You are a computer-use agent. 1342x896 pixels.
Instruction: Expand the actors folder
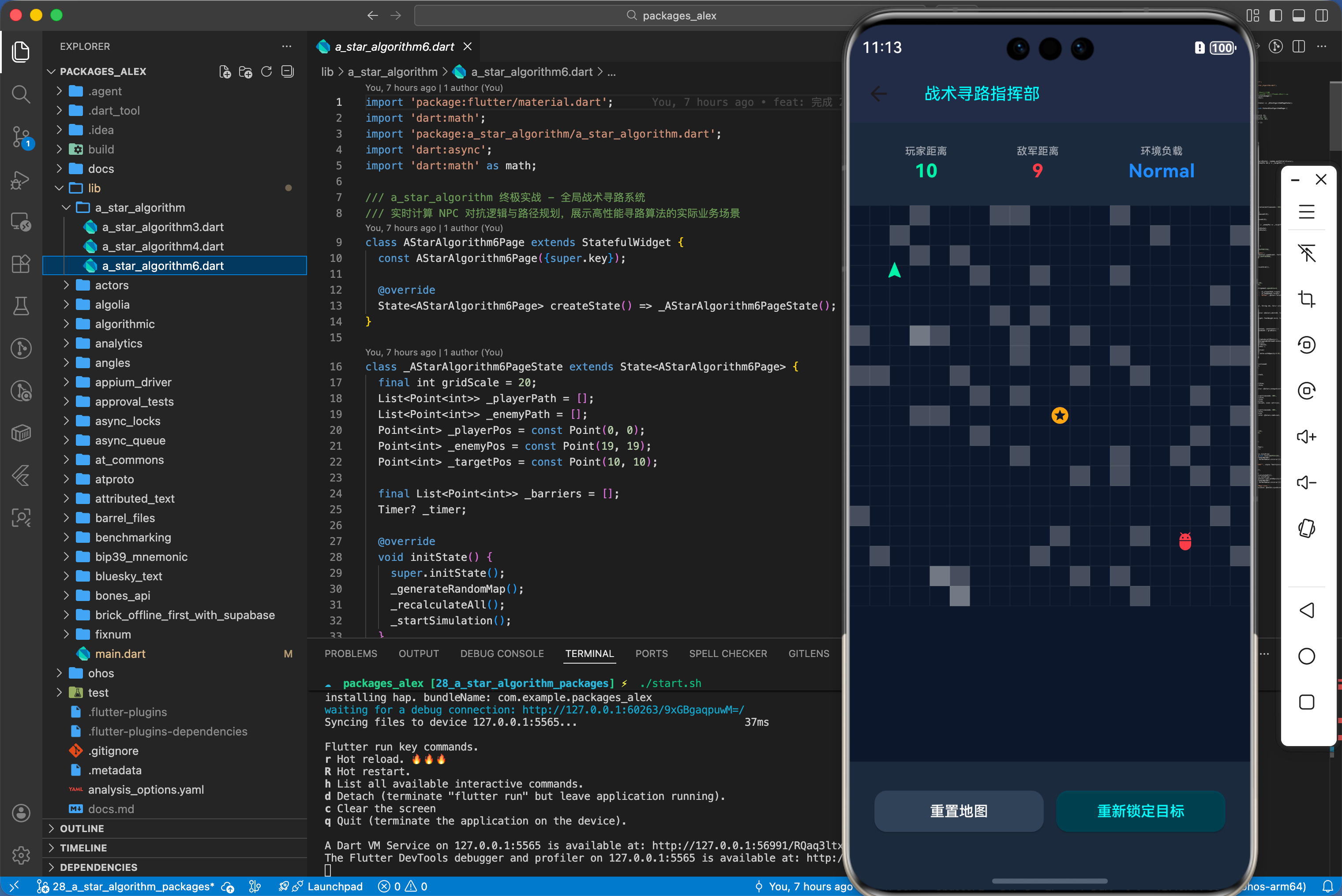click(x=112, y=285)
